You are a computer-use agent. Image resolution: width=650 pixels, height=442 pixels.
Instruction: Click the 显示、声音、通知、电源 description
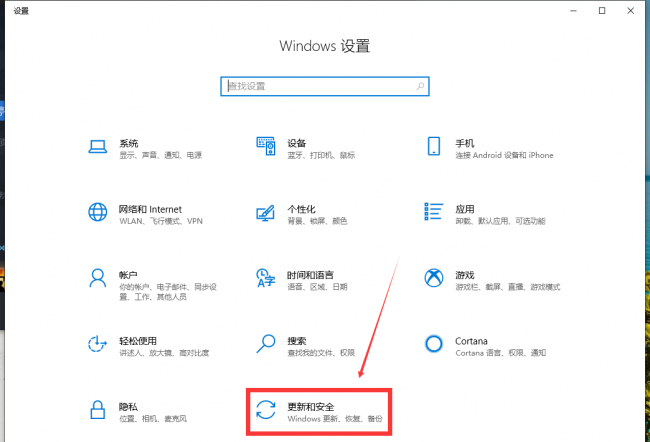(x=161, y=155)
